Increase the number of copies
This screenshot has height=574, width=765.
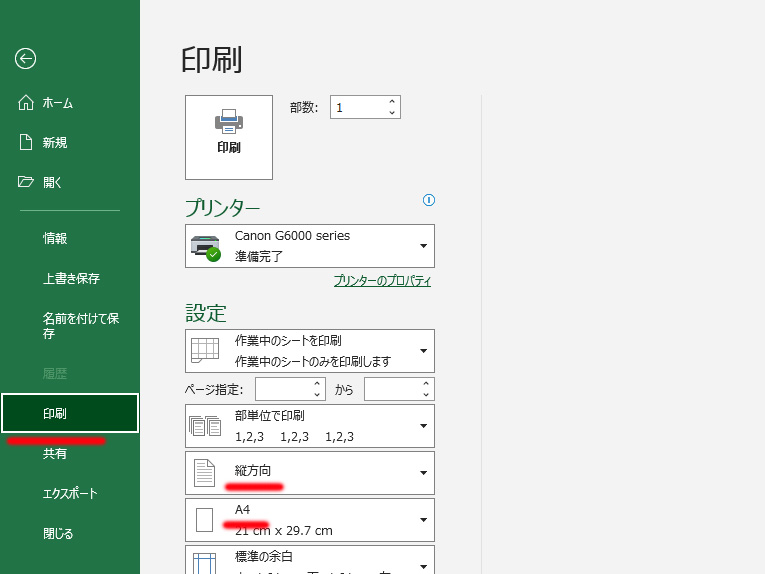coord(392,101)
